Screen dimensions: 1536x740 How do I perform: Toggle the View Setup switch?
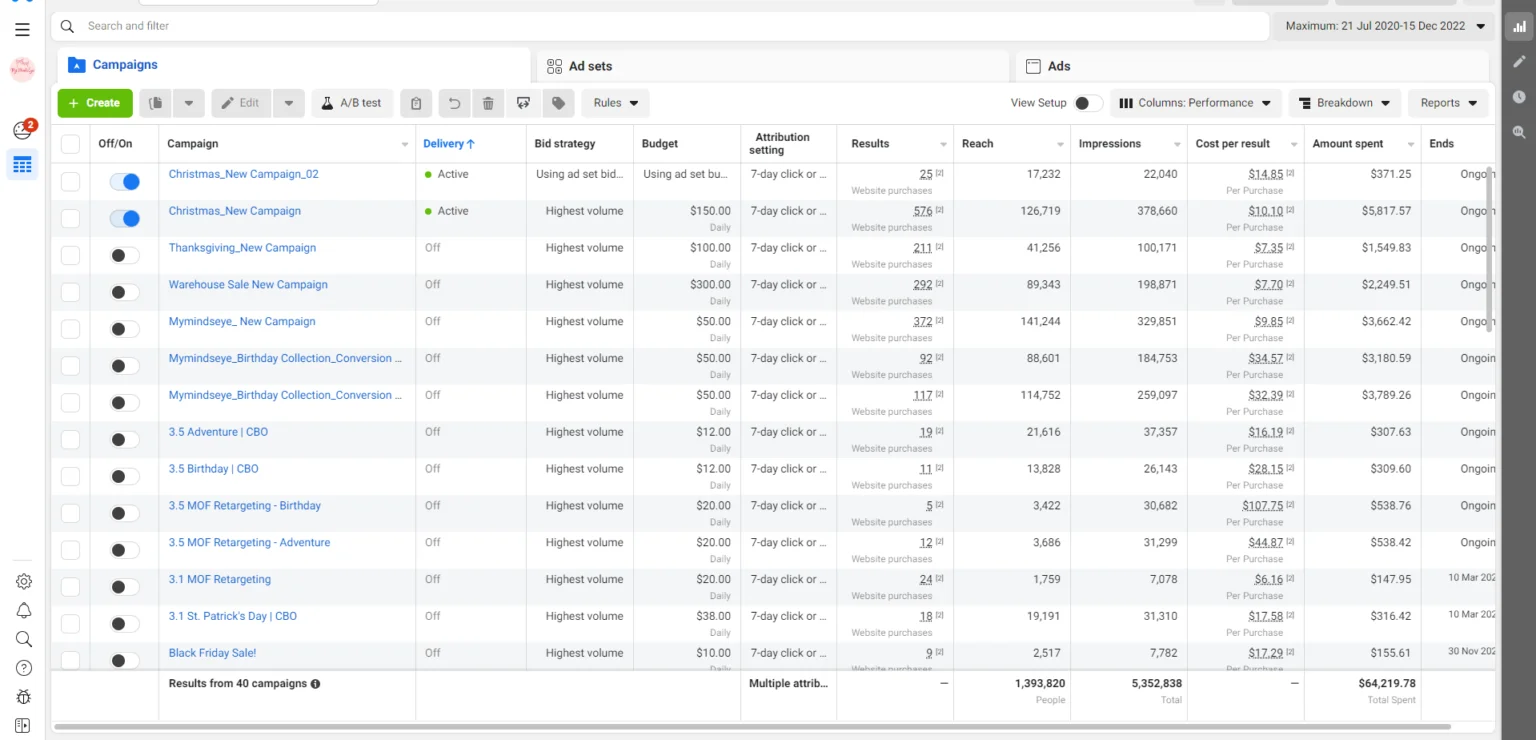1087,103
